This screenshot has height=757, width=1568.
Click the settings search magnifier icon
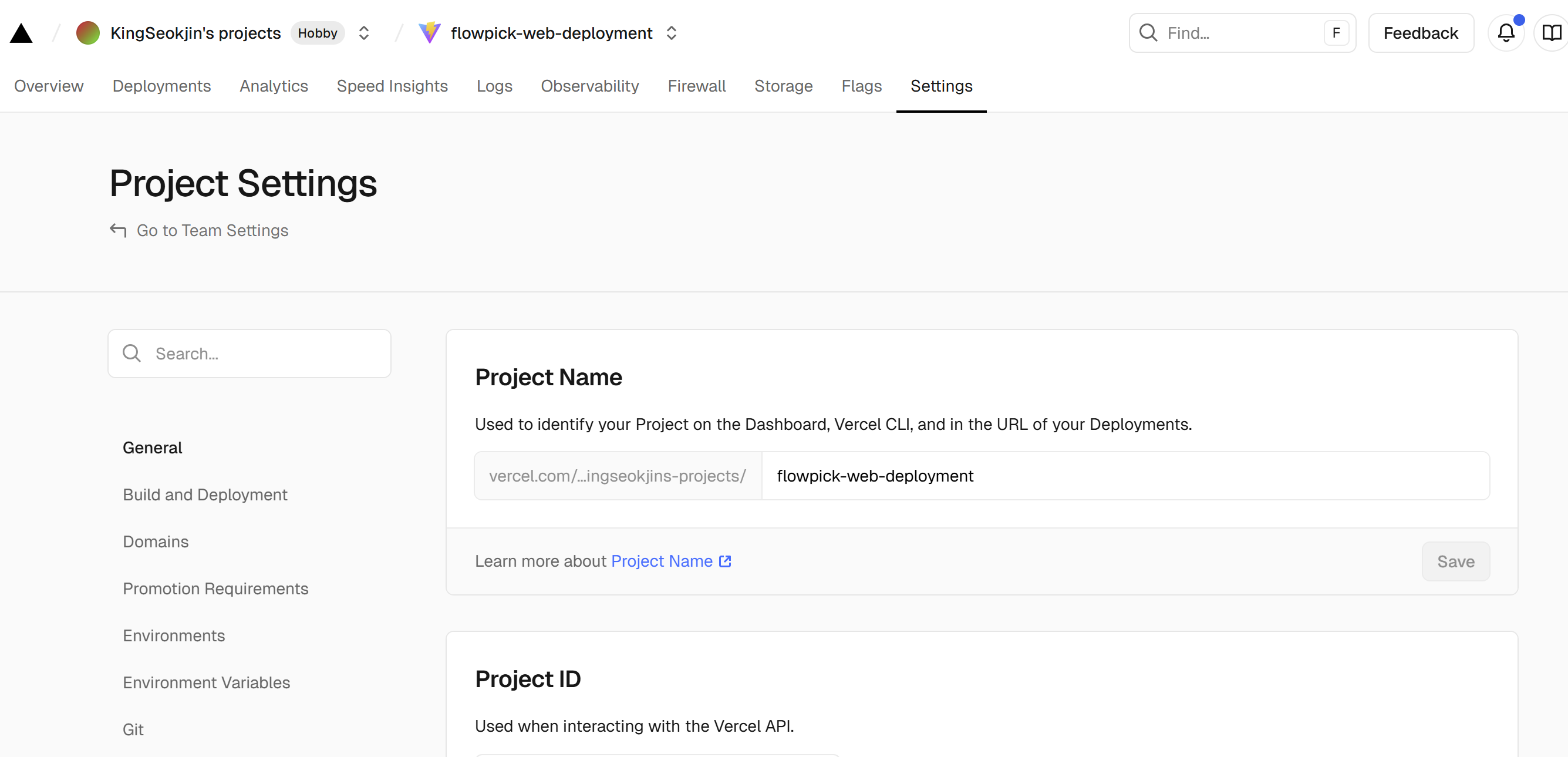click(x=131, y=353)
